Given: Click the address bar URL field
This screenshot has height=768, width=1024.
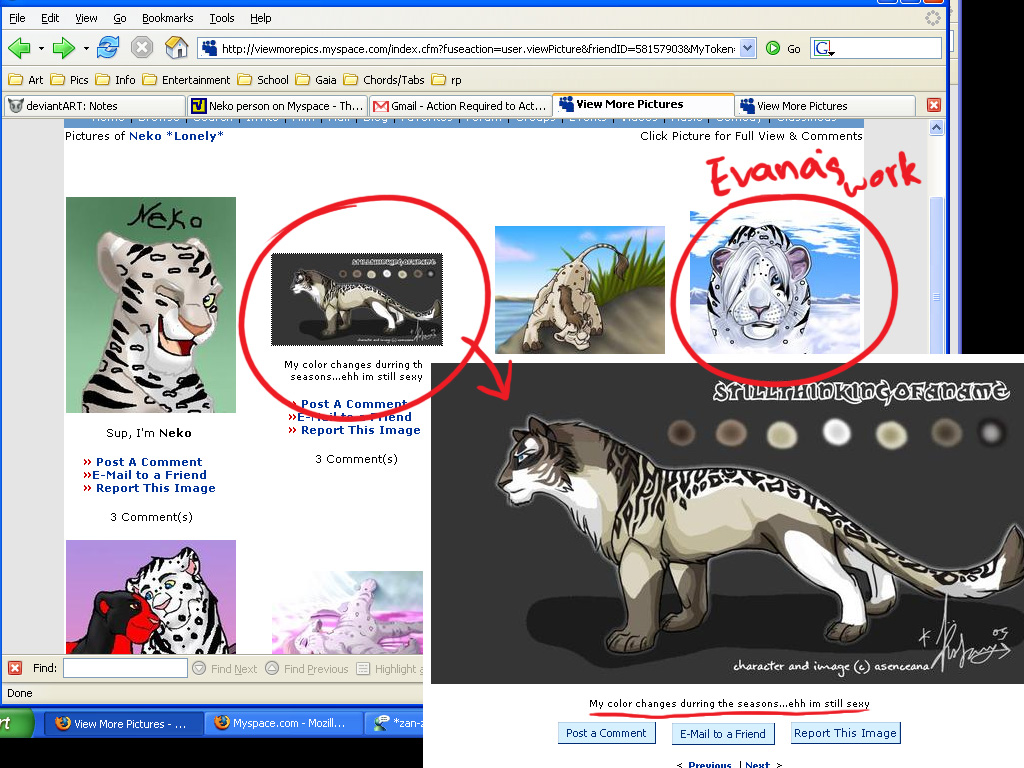Looking at the screenshot, I should click(478, 49).
